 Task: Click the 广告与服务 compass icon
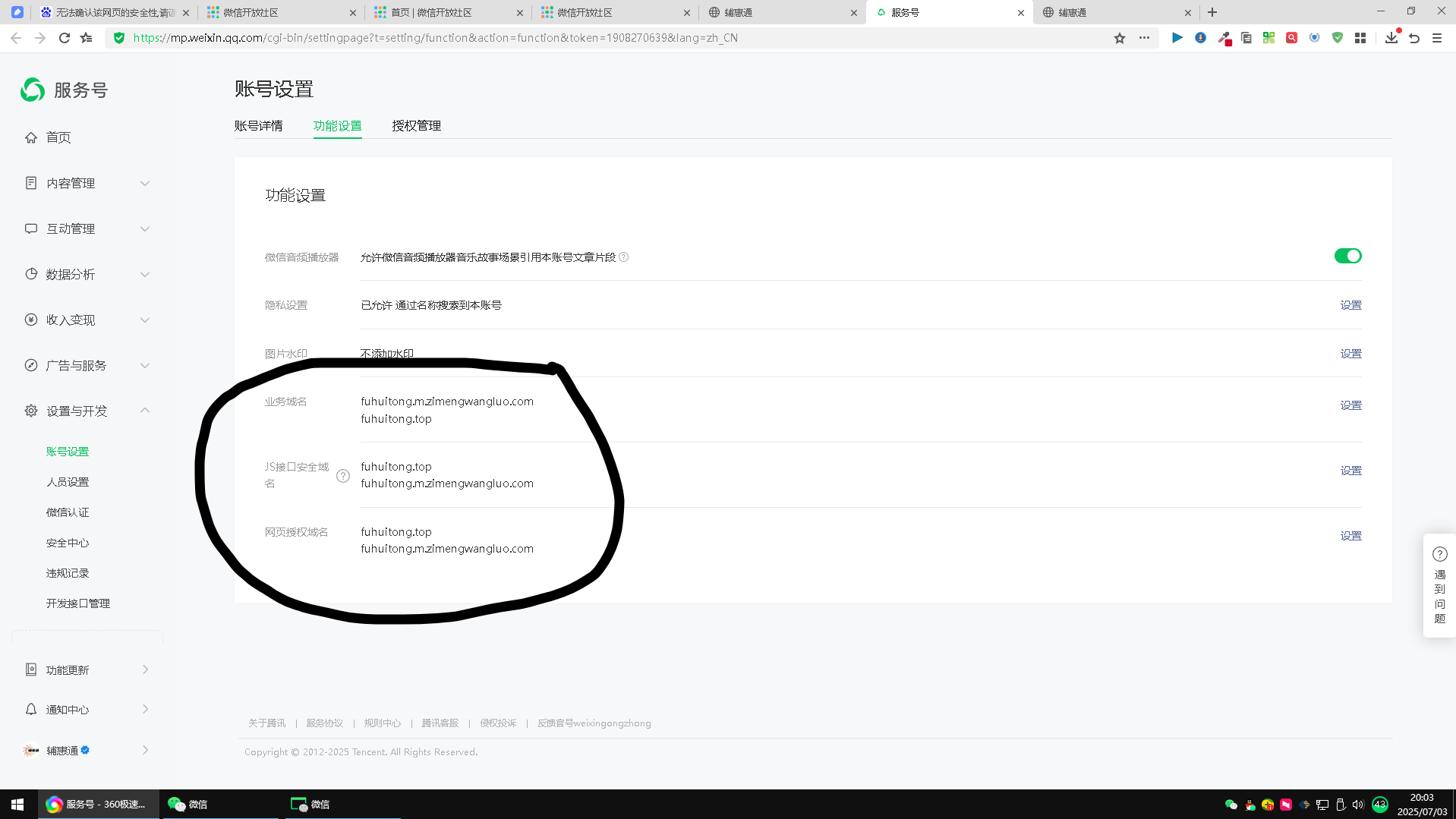[x=31, y=365]
